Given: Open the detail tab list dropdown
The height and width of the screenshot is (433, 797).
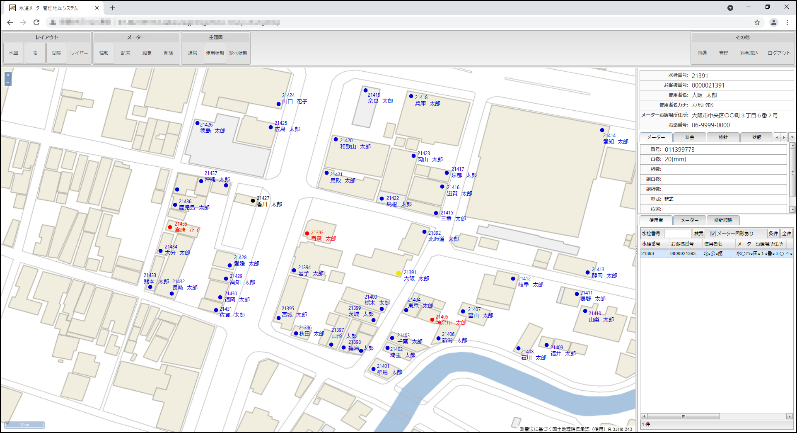Looking at the screenshot, I should coord(791,137).
